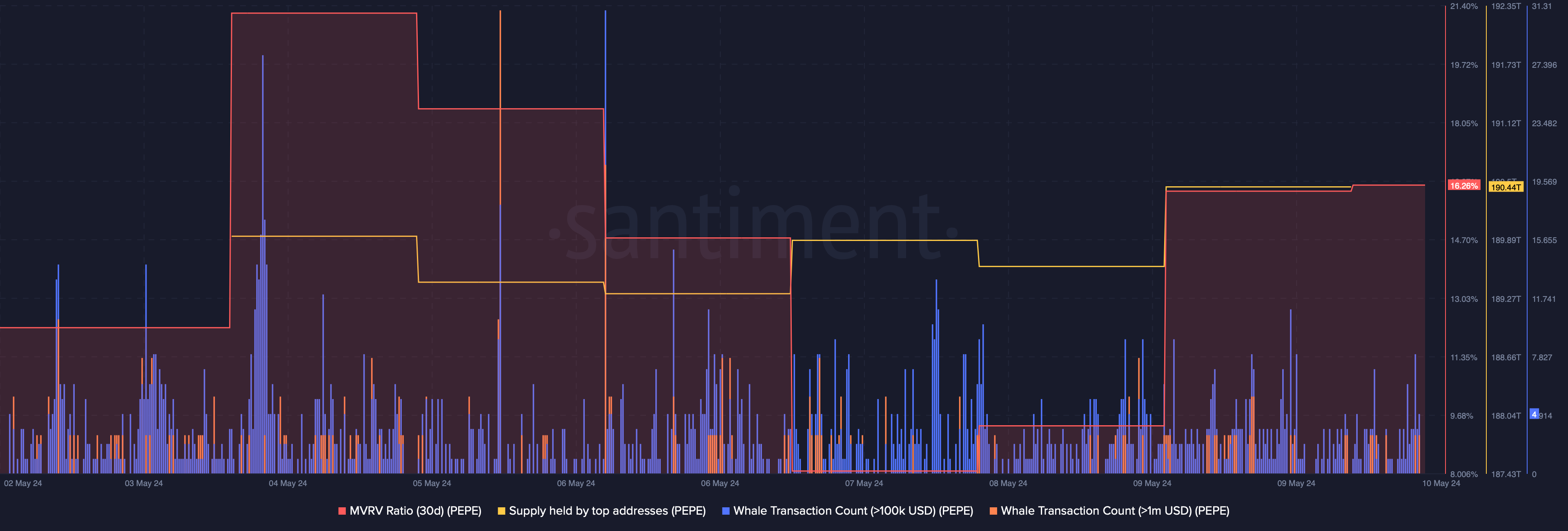Click the 27.396 axis value
This screenshot has height=531, width=1568.
1544,65
